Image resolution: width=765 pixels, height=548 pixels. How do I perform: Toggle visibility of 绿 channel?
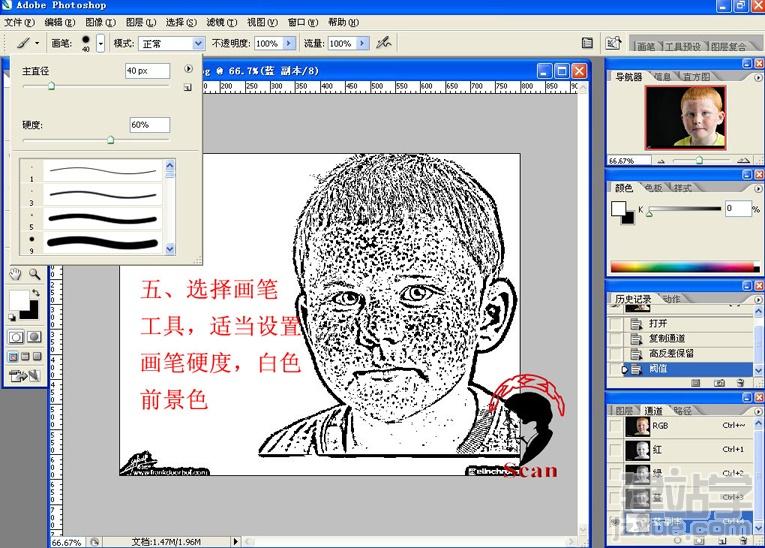tap(616, 474)
